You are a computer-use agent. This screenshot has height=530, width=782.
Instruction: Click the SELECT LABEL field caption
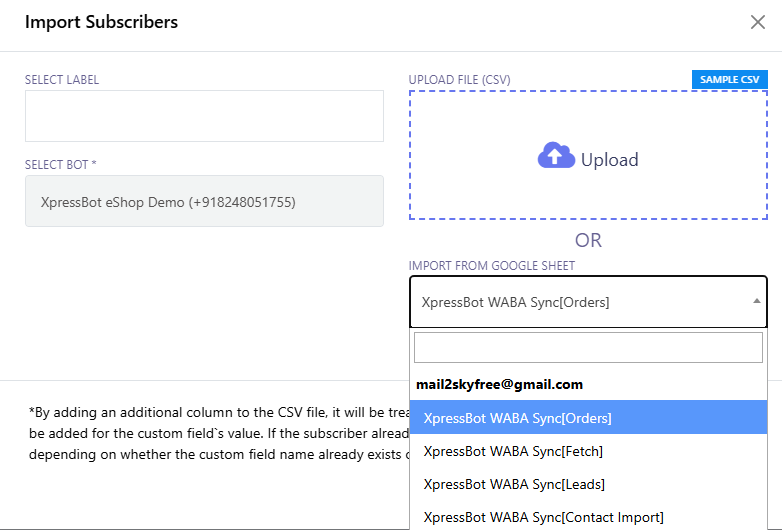62,80
